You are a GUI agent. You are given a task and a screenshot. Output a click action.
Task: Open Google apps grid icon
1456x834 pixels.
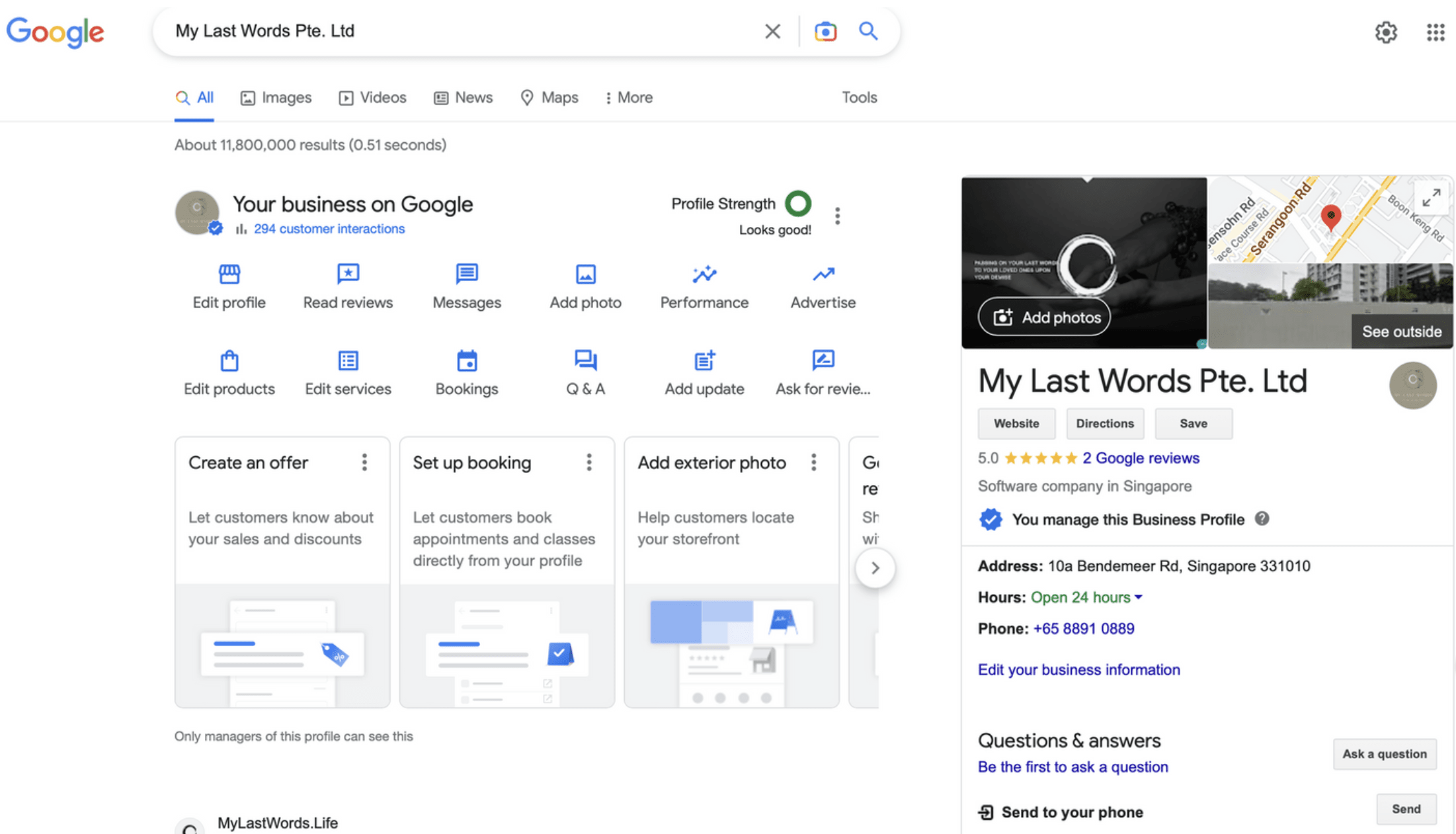1435,32
